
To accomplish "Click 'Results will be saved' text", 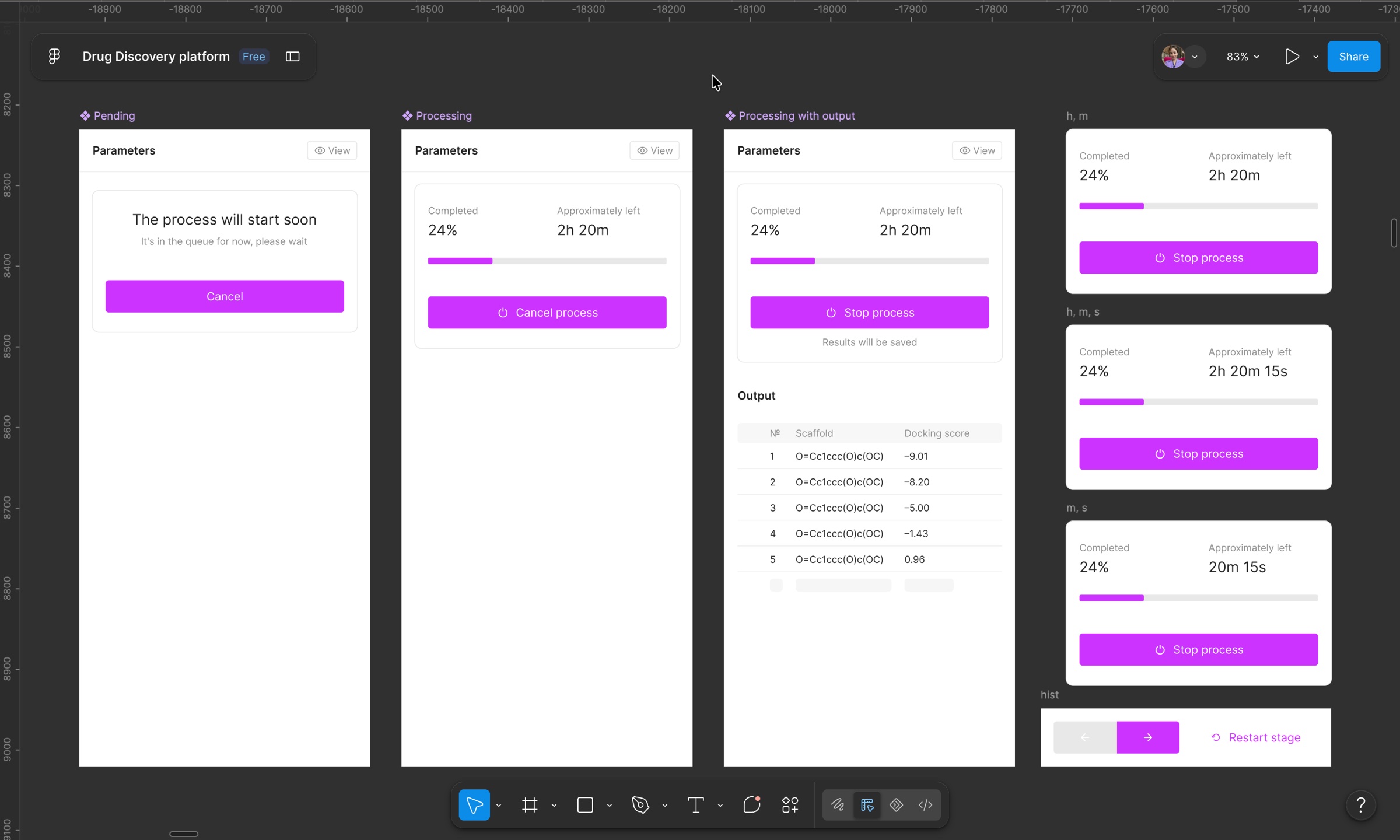I will (869, 342).
